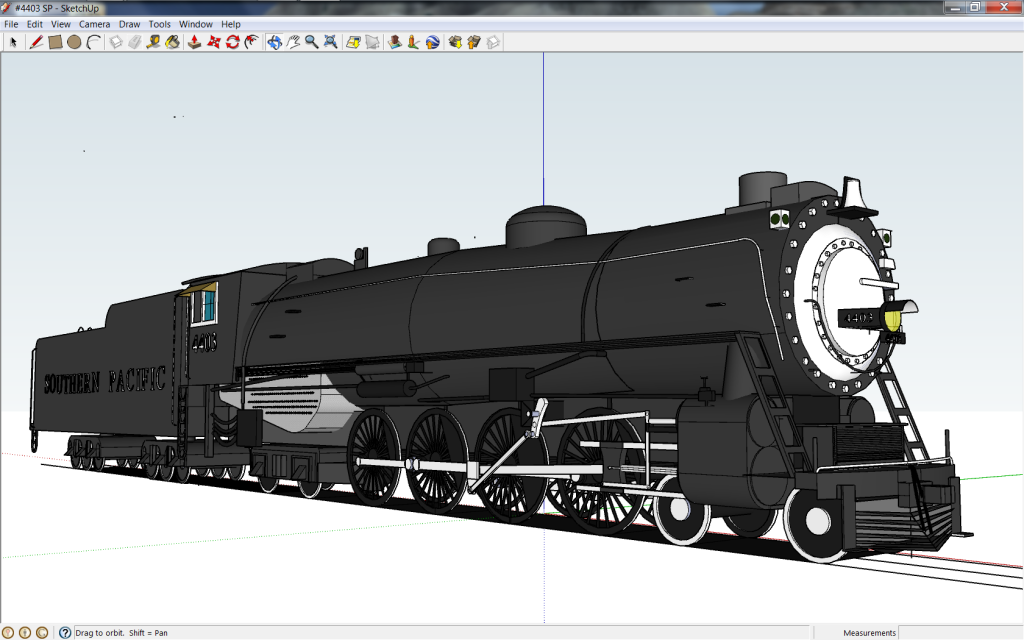
Task: Click the cab window of locomotive
Action: click(203, 306)
